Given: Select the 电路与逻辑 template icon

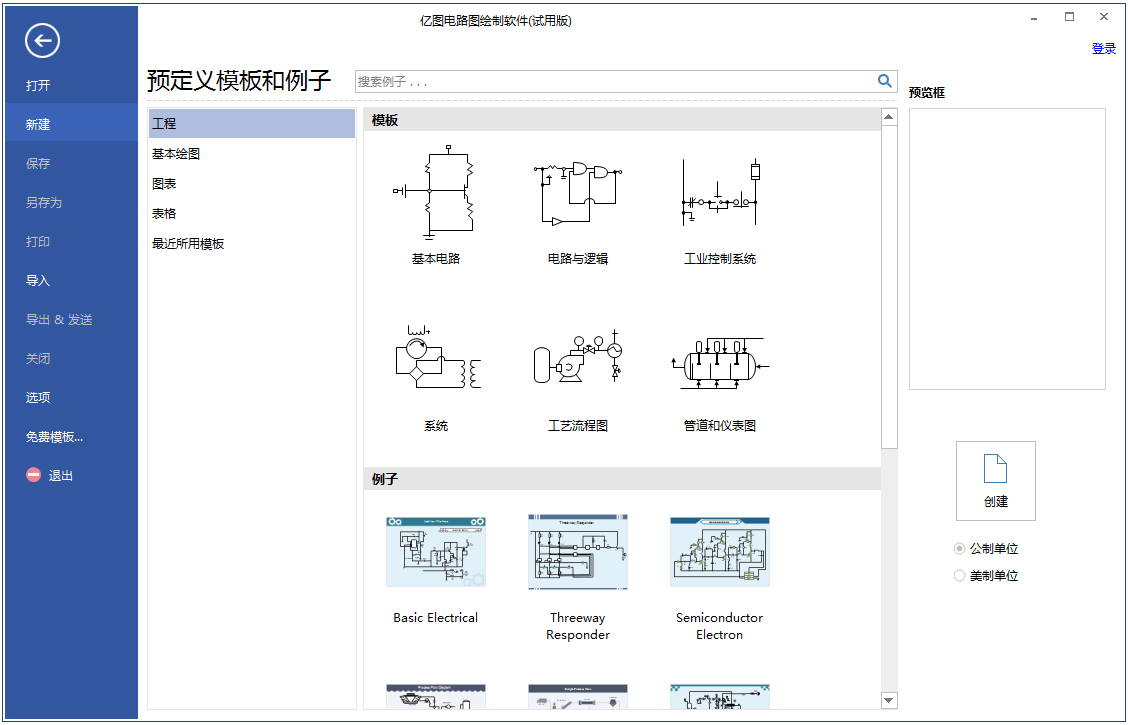Looking at the screenshot, I should (578, 193).
